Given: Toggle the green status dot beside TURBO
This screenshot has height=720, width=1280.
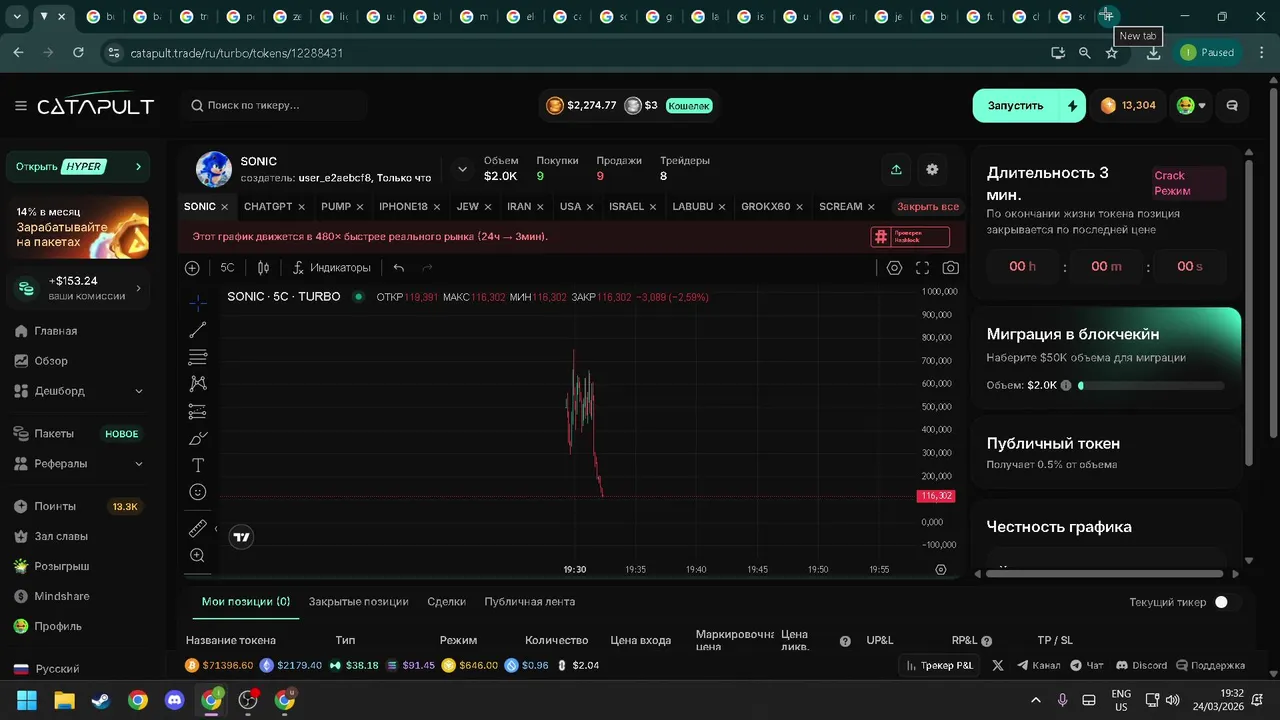Looking at the screenshot, I should coord(358,297).
